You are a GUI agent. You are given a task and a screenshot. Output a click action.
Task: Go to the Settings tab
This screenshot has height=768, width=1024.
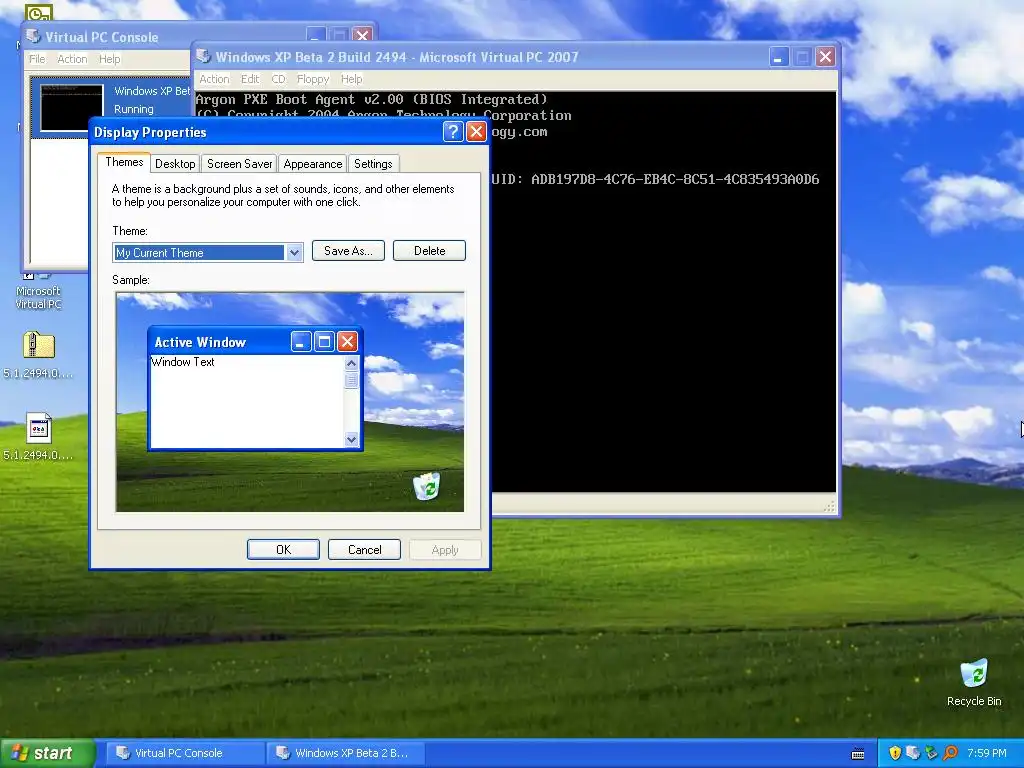(x=373, y=164)
